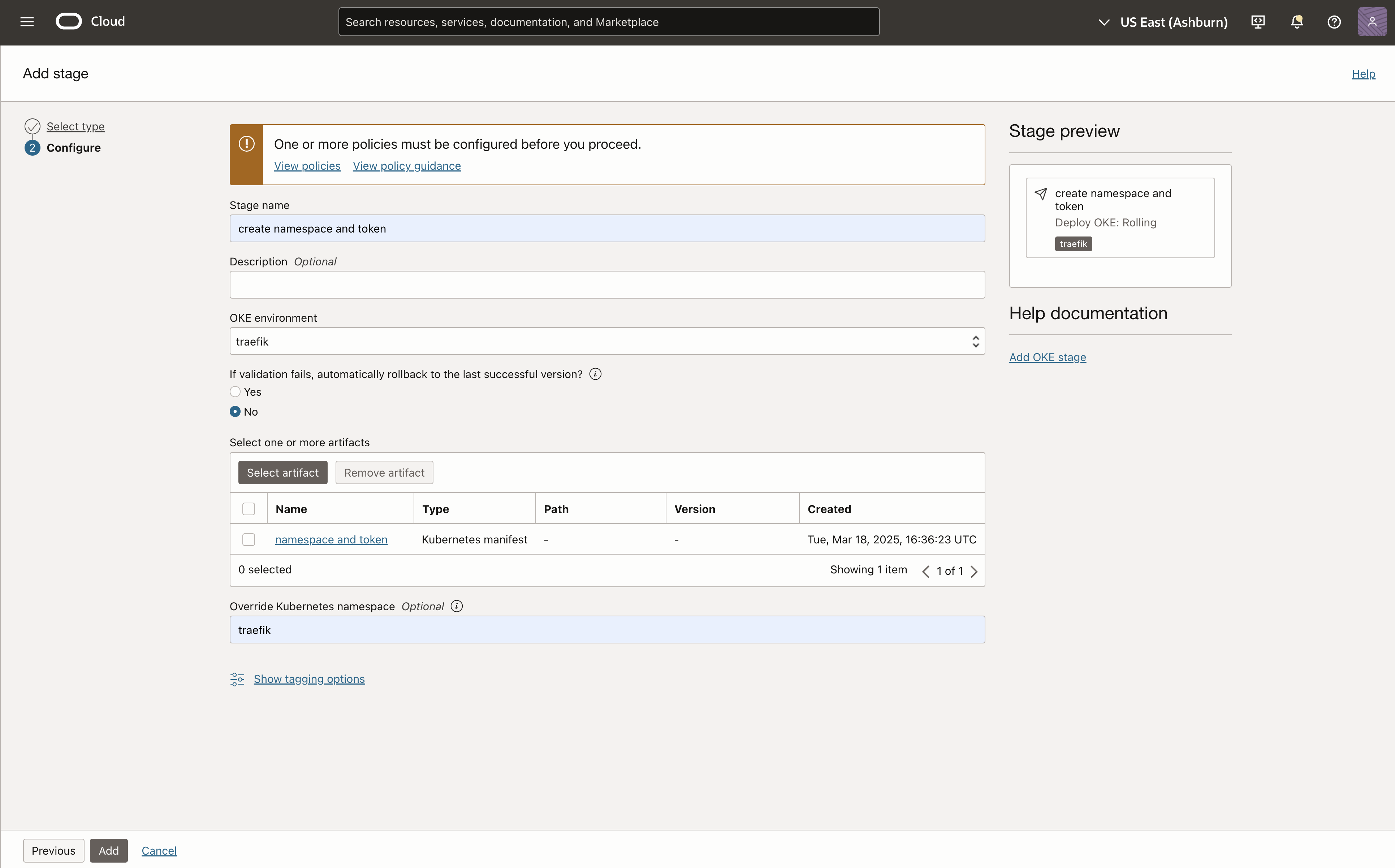1395x868 pixels.
Task: Click the Select artifact button
Action: pyautogui.click(x=282, y=473)
